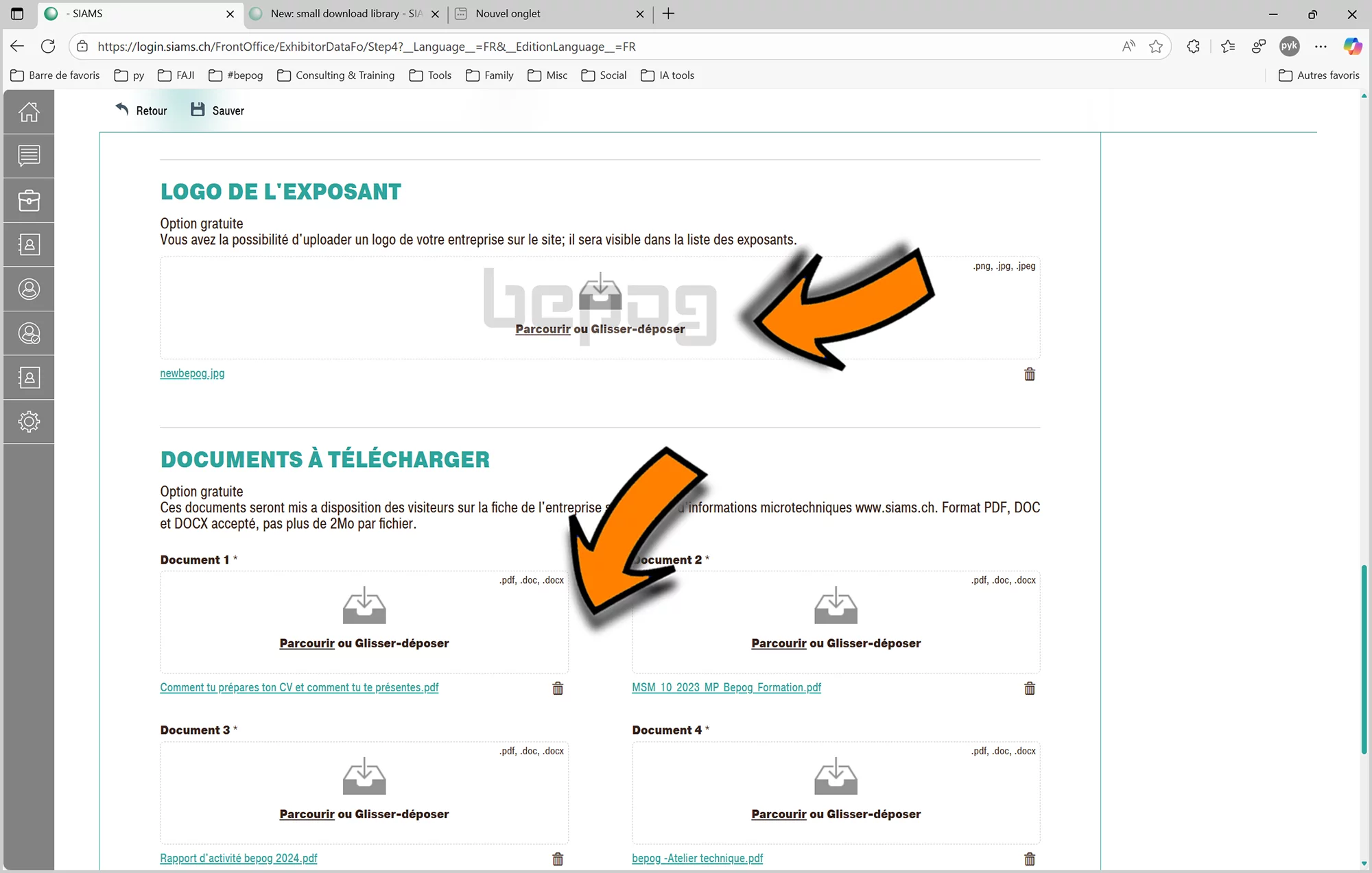The width and height of the screenshot is (1372, 873).
Task: Open the browser settings and more menu
Action: pos(1321,46)
